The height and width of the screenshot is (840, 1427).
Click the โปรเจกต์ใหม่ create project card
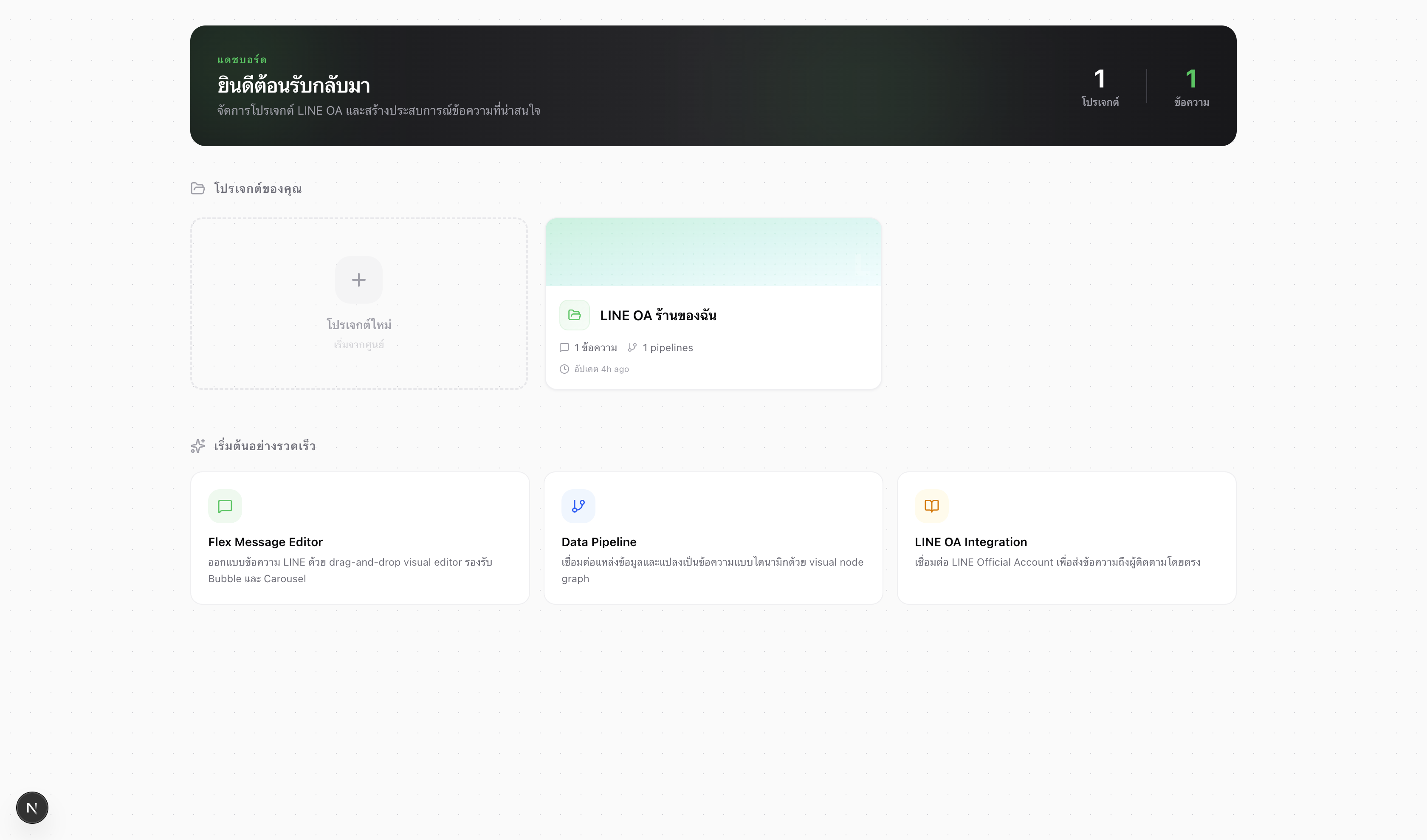358,303
